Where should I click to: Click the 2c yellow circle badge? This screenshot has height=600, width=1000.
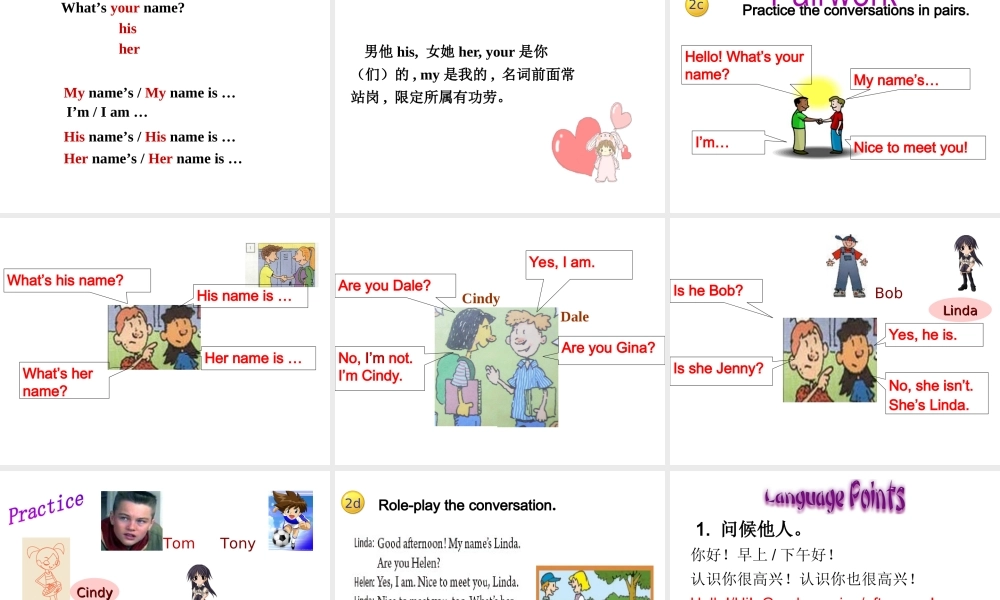696,6
